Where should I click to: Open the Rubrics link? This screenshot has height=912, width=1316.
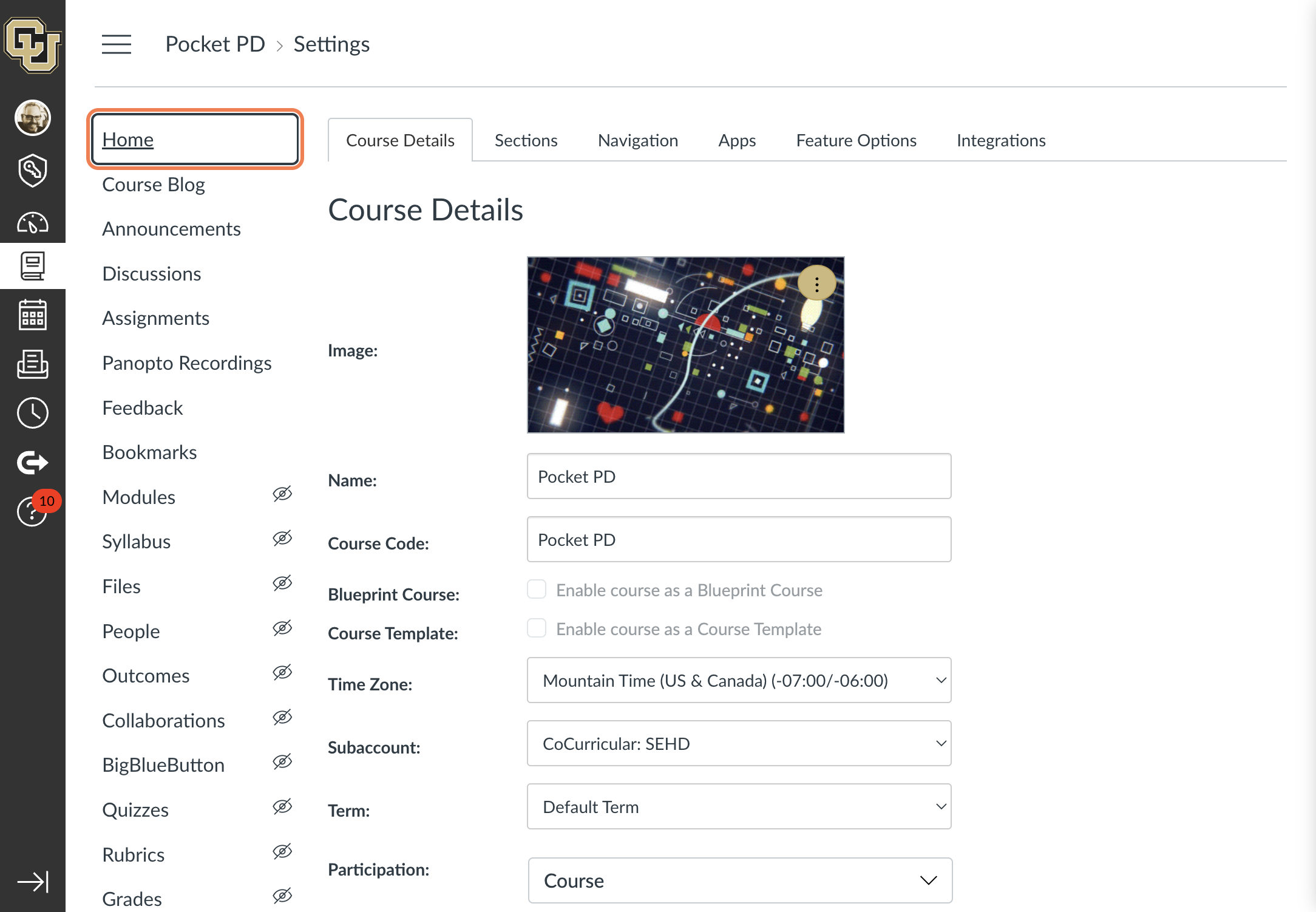click(133, 855)
